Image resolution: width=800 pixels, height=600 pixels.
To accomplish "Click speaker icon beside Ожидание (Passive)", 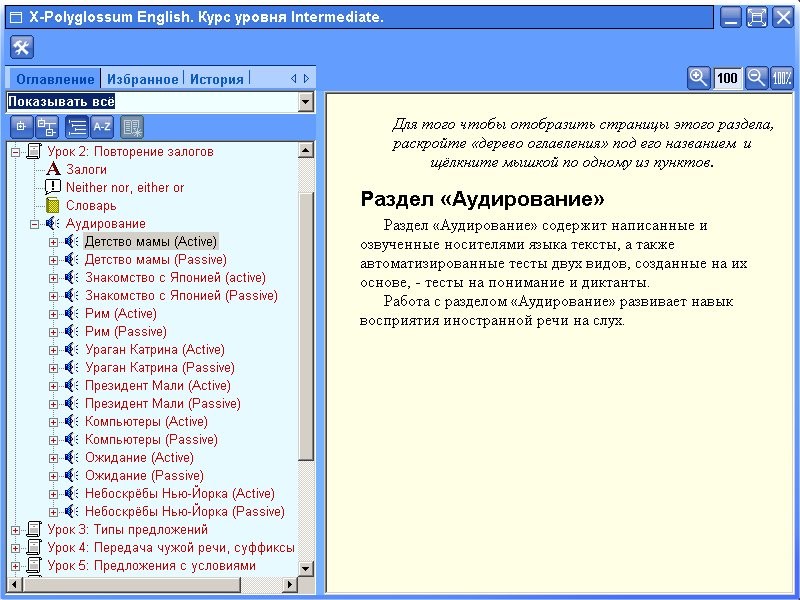I will point(71,476).
